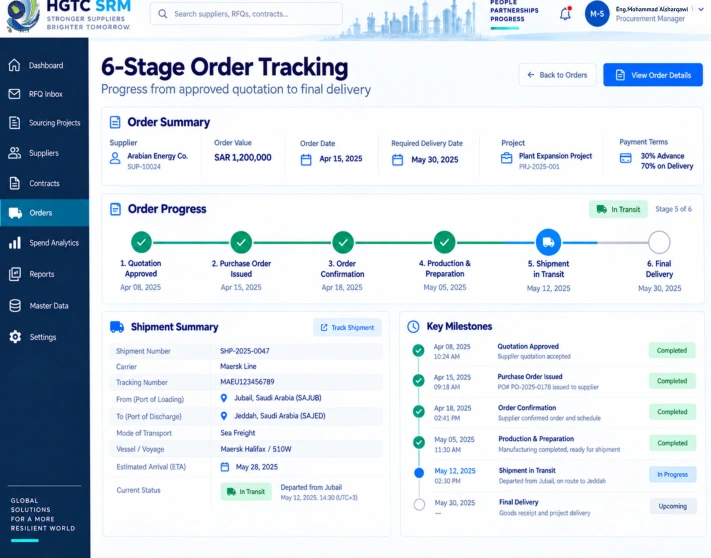The image size is (711, 558).
Task: Select the Sourcing Projects document icon
Action: click(x=15, y=122)
